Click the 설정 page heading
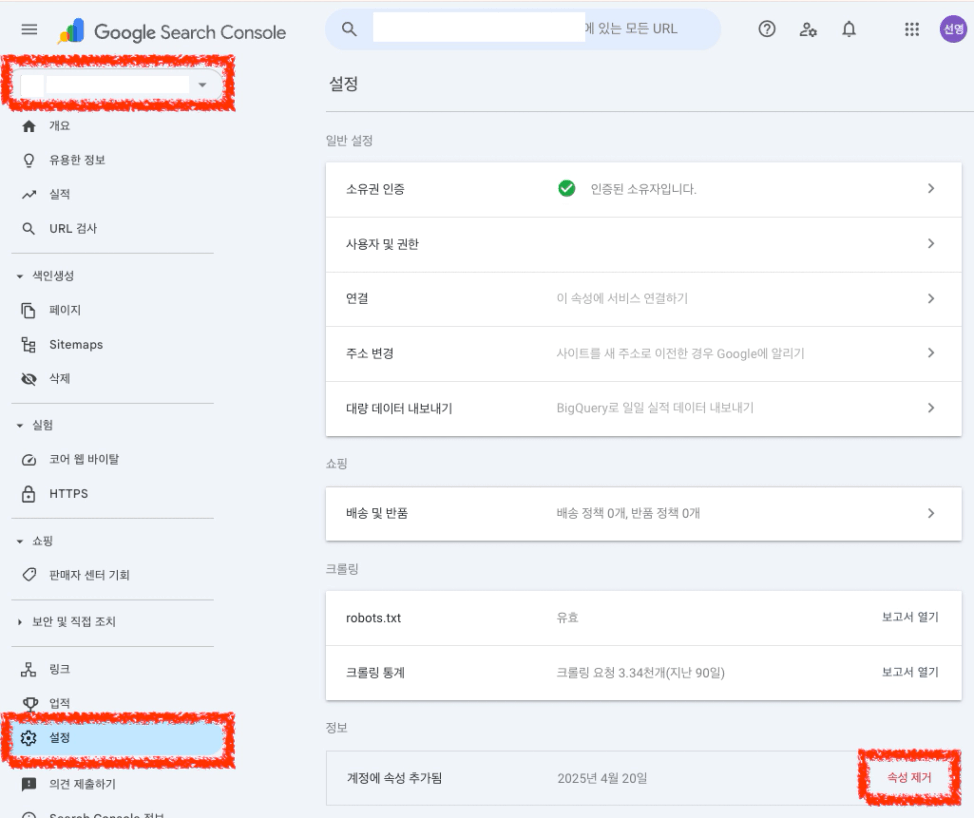The width and height of the screenshot is (974, 818). click(344, 84)
